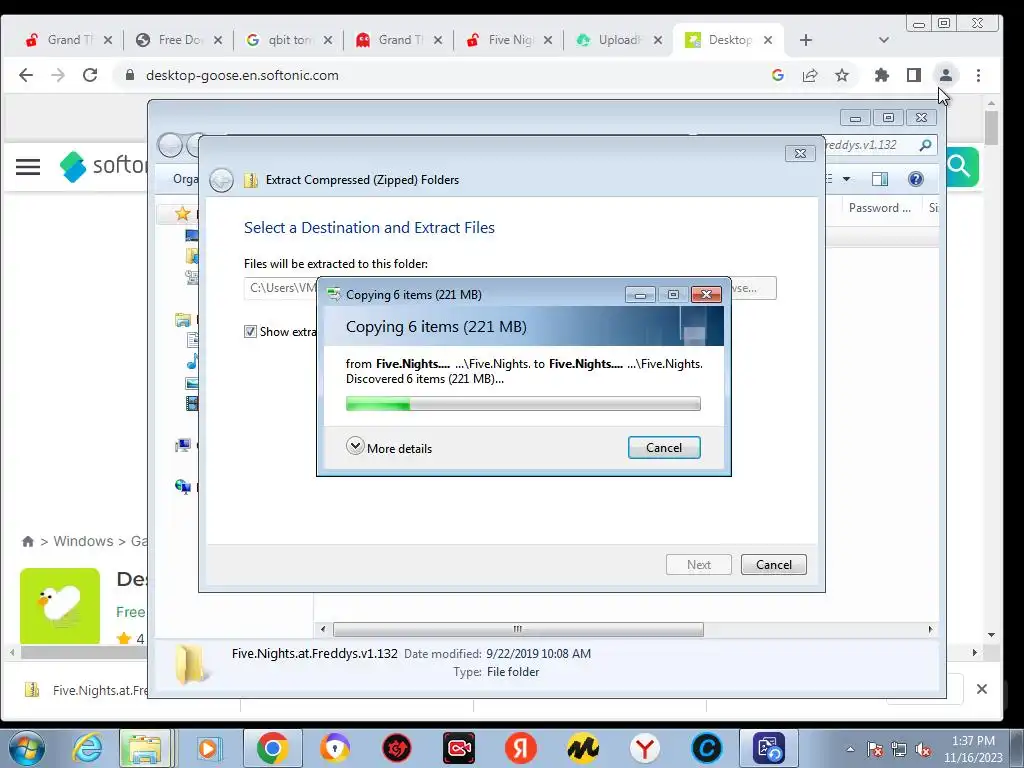
Task: Click page scrollbar down arrow
Action: (x=991, y=635)
